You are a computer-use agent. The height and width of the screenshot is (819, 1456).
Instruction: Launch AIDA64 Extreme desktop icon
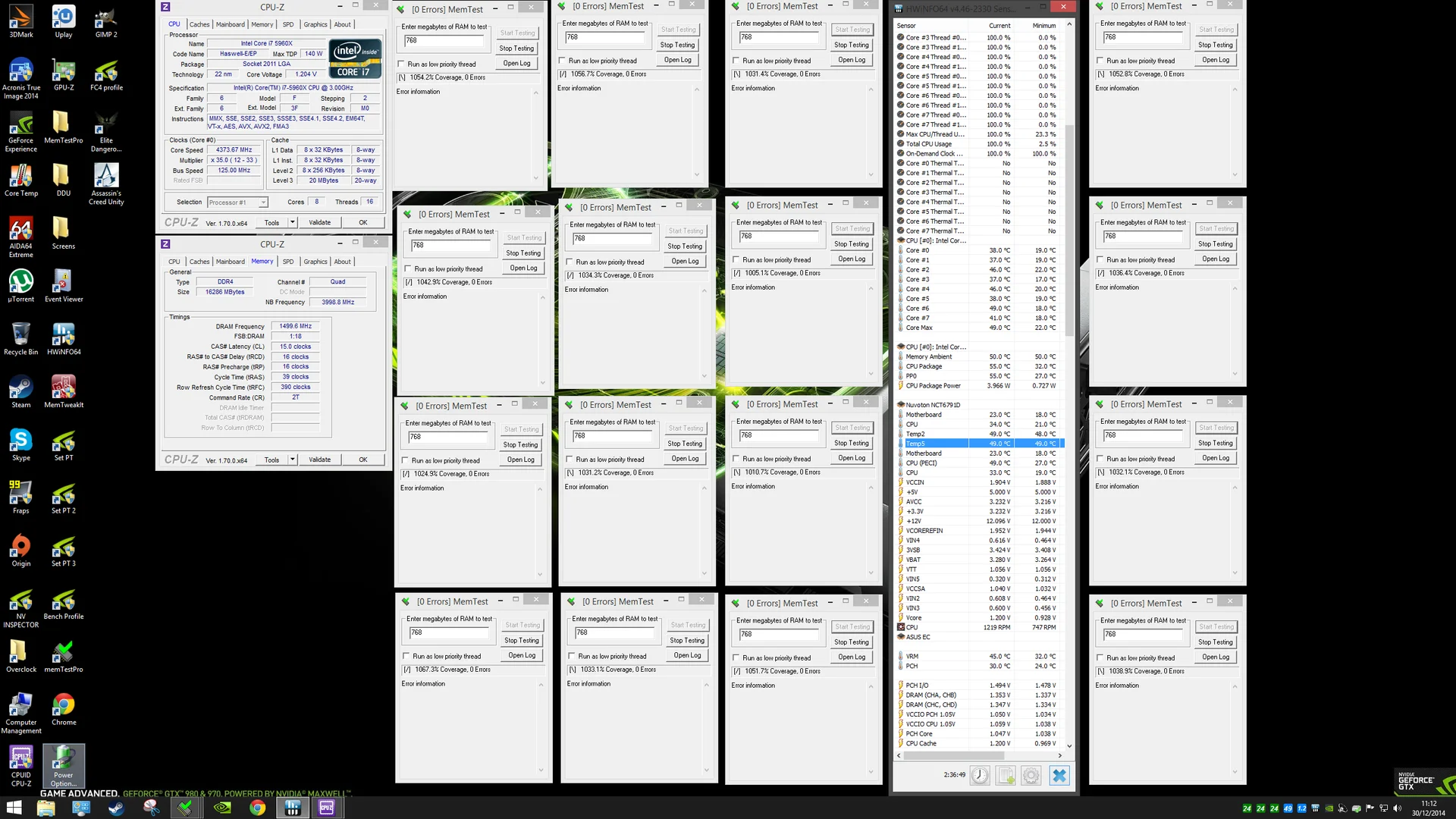point(21,237)
